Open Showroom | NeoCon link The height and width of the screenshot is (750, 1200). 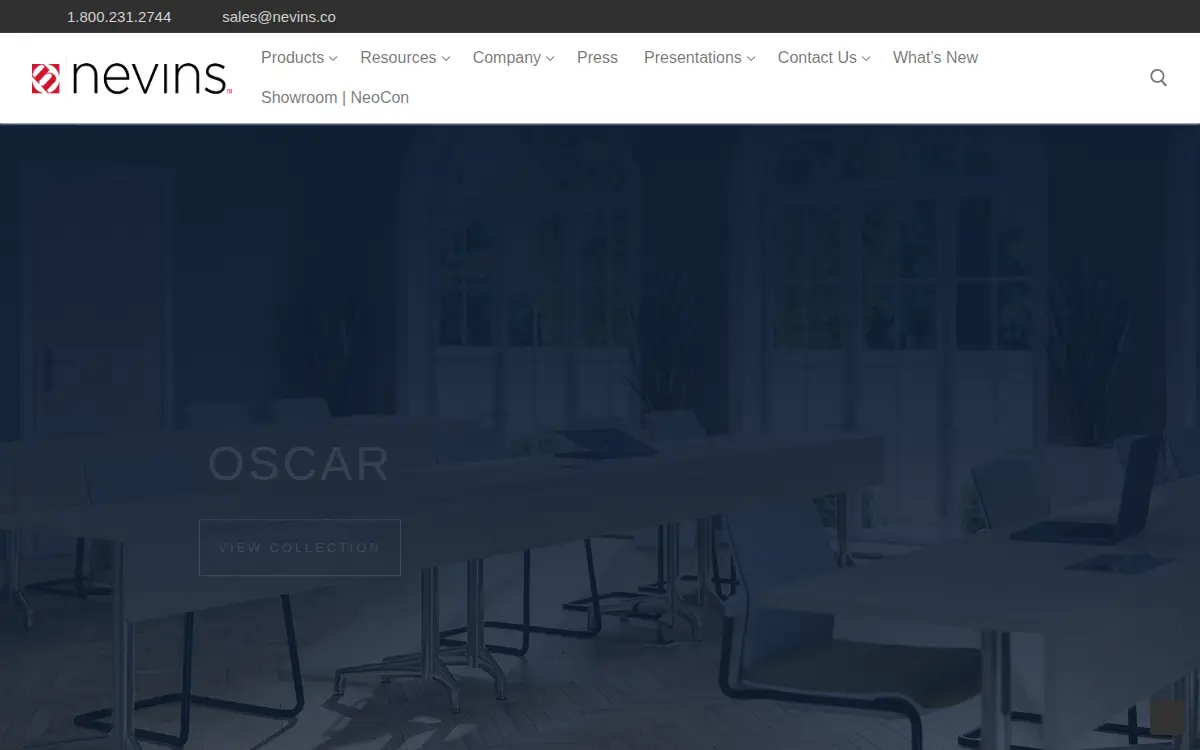(335, 98)
